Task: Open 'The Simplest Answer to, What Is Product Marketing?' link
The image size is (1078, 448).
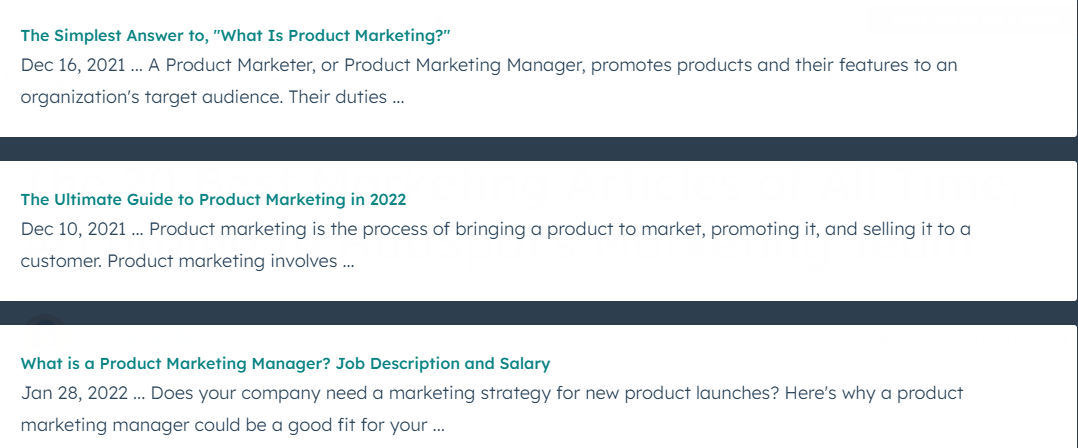Action: 235,36
